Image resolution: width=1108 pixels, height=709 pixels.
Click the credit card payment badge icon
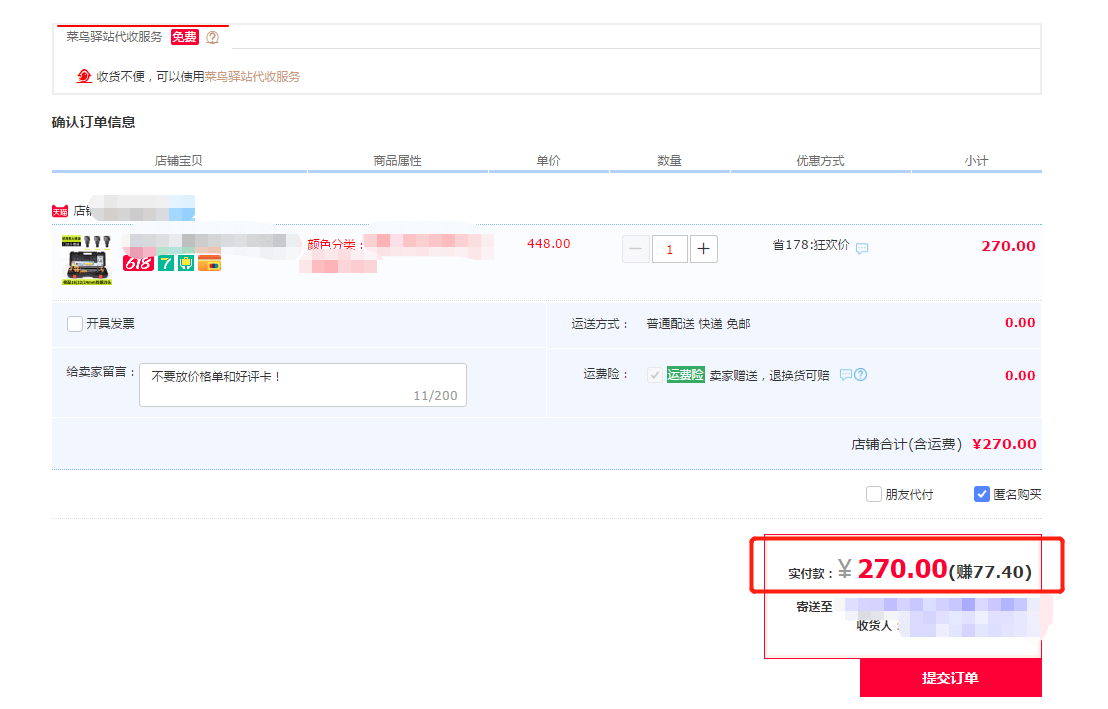pyautogui.click(x=210, y=264)
